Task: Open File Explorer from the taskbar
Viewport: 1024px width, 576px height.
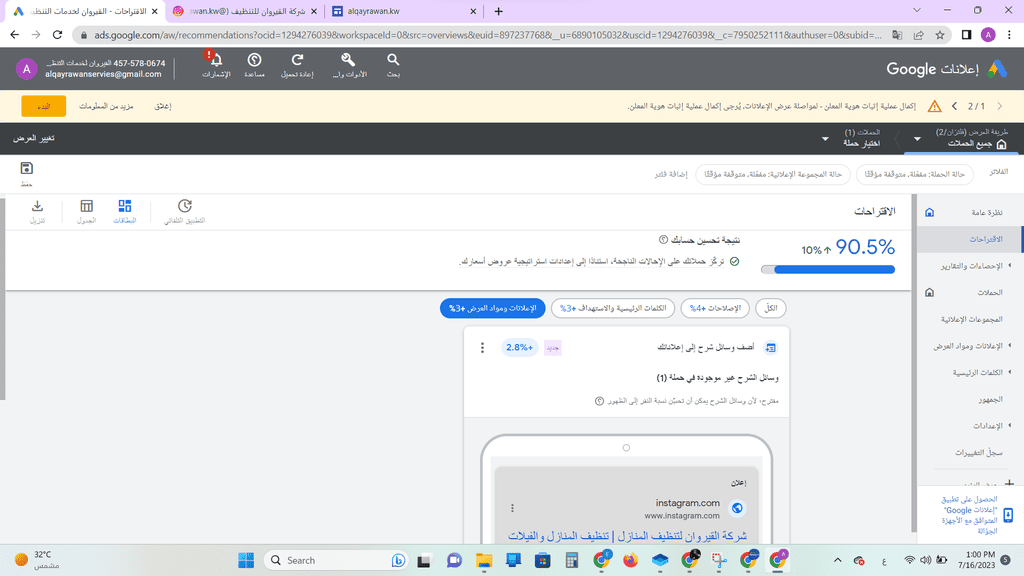Action: pyautogui.click(x=484, y=560)
